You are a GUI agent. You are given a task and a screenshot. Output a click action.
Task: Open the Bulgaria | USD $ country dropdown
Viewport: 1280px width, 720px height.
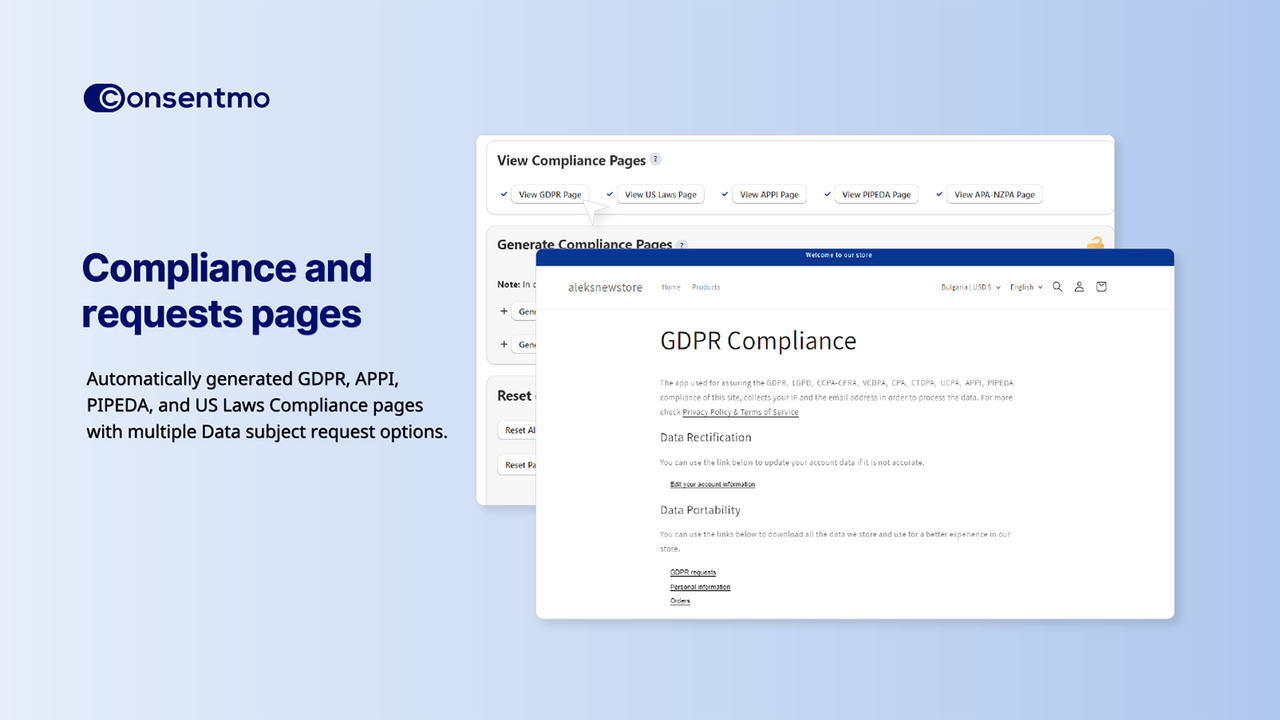tap(970, 287)
